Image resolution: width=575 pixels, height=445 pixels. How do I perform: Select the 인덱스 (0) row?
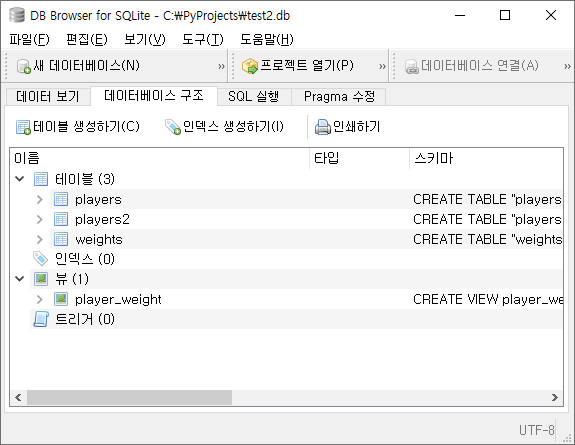click(296, 259)
